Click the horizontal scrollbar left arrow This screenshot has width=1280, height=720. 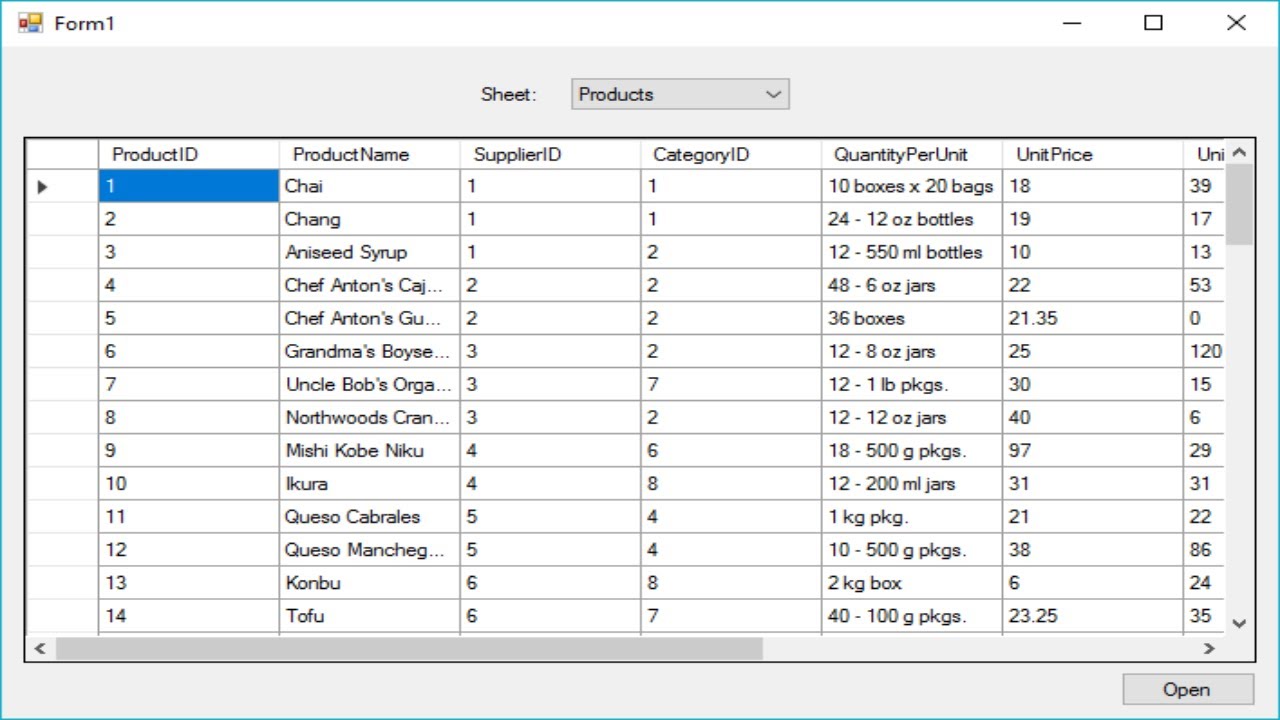(x=40, y=648)
